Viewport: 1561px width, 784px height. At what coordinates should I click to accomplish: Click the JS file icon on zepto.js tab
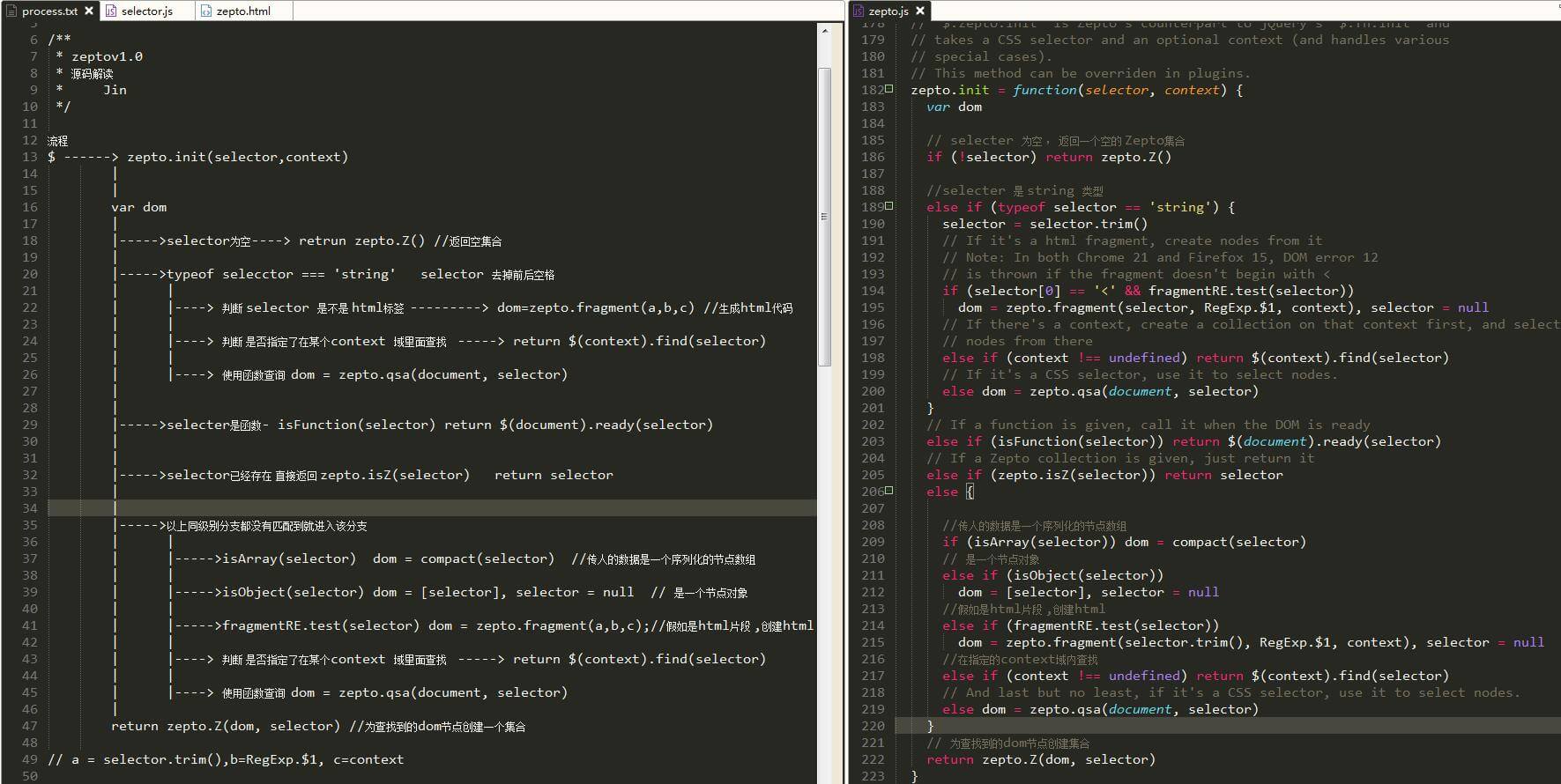pos(859,11)
